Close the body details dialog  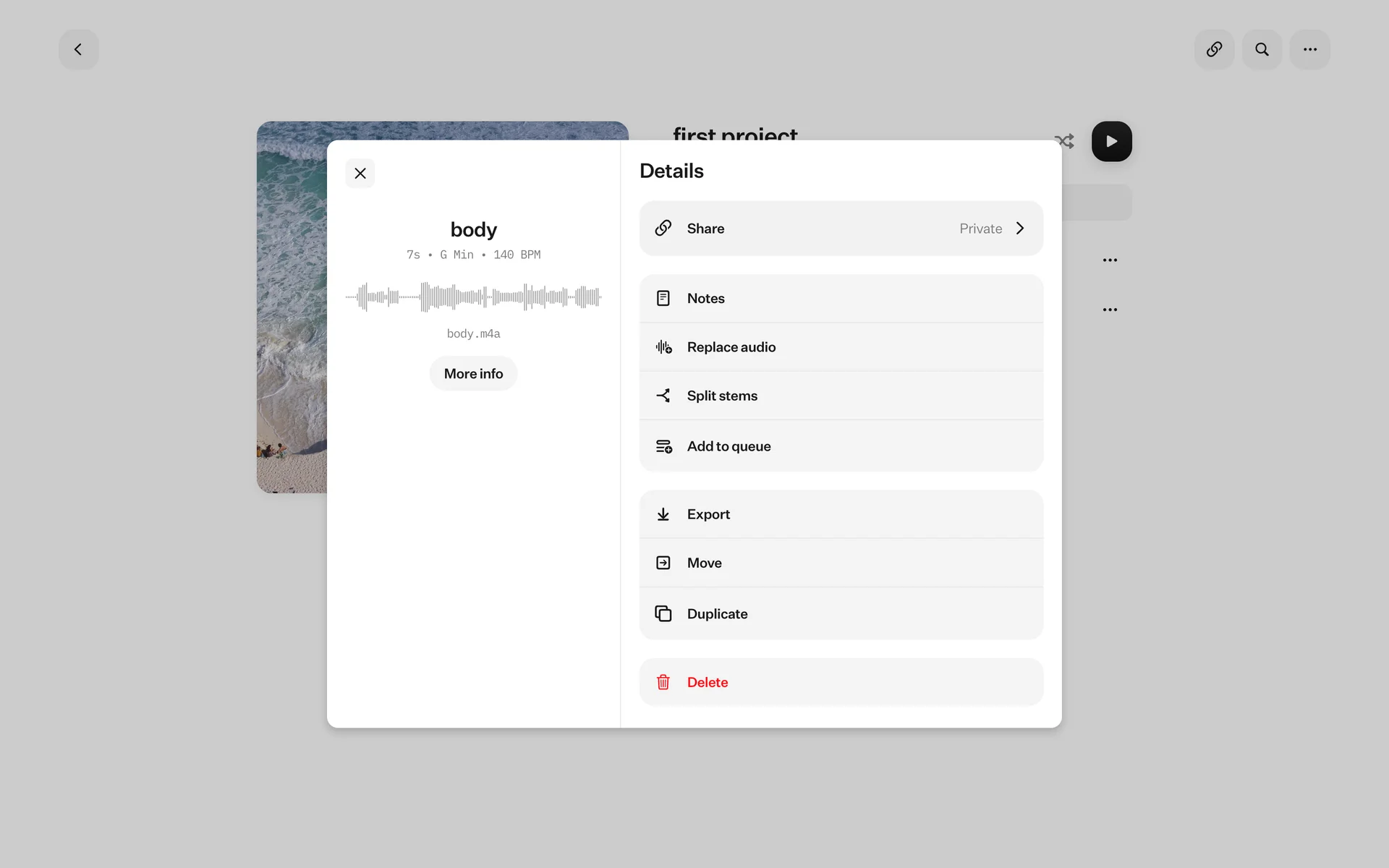coord(360,174)
